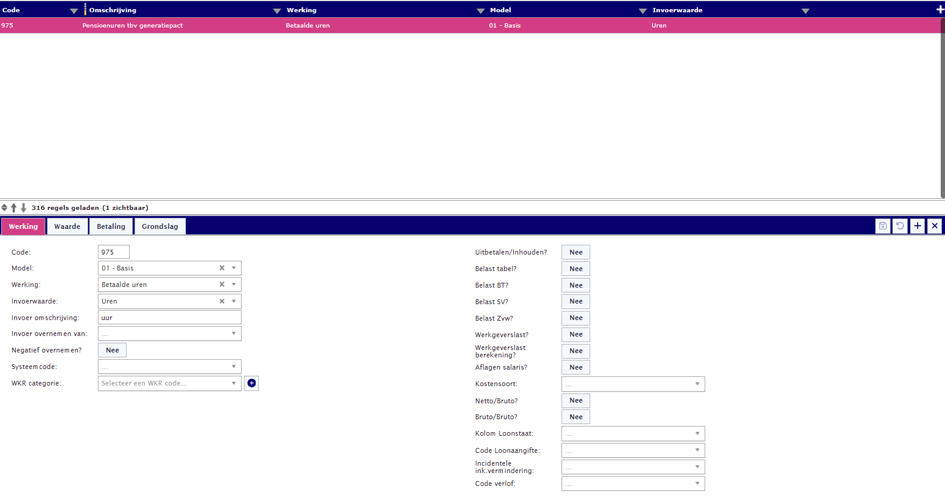Open the Code verlof dropdown
This screenshot has width=945, height=500.
tap(633, 483)
